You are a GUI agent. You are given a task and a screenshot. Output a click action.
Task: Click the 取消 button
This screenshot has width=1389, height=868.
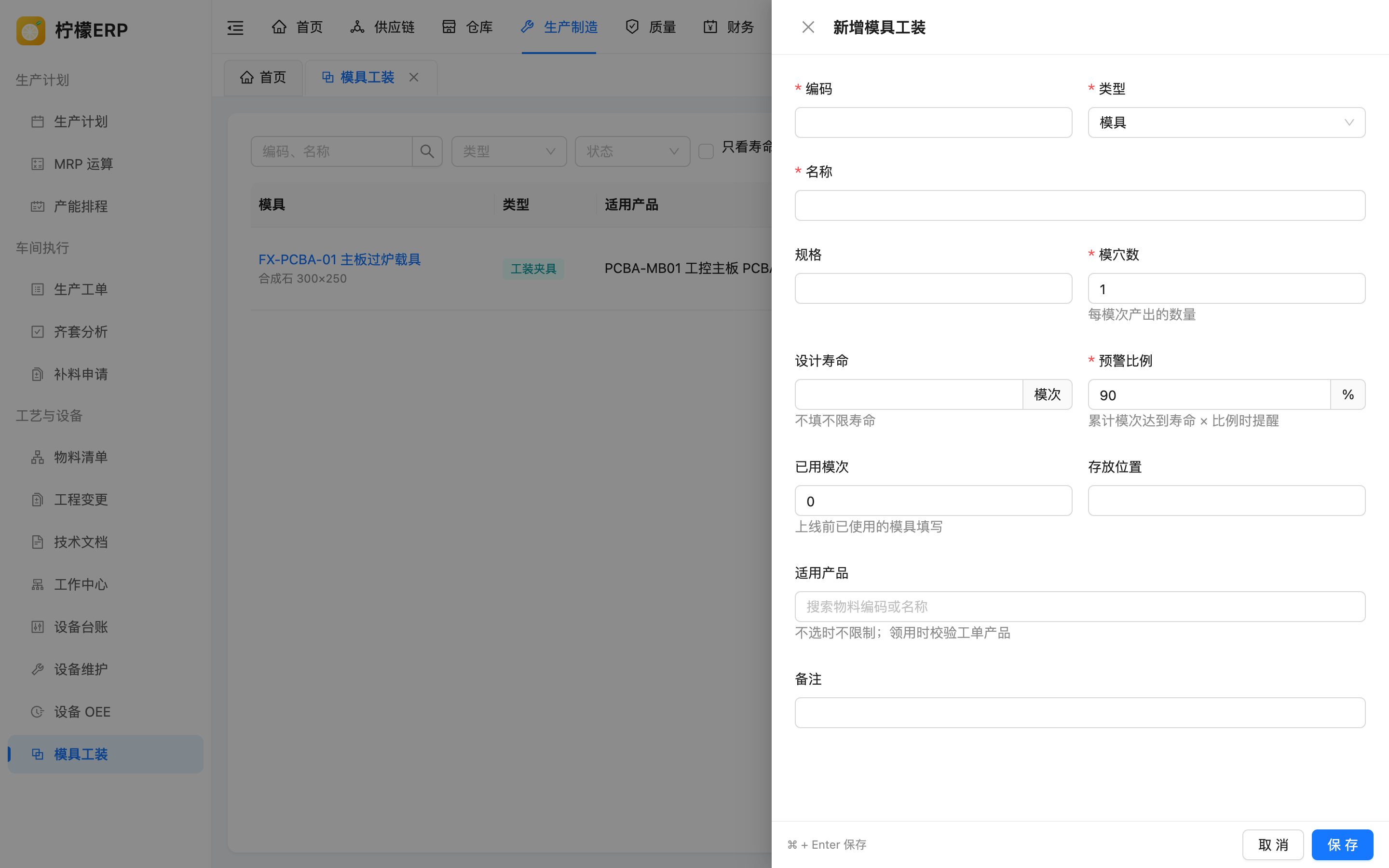1272,844
